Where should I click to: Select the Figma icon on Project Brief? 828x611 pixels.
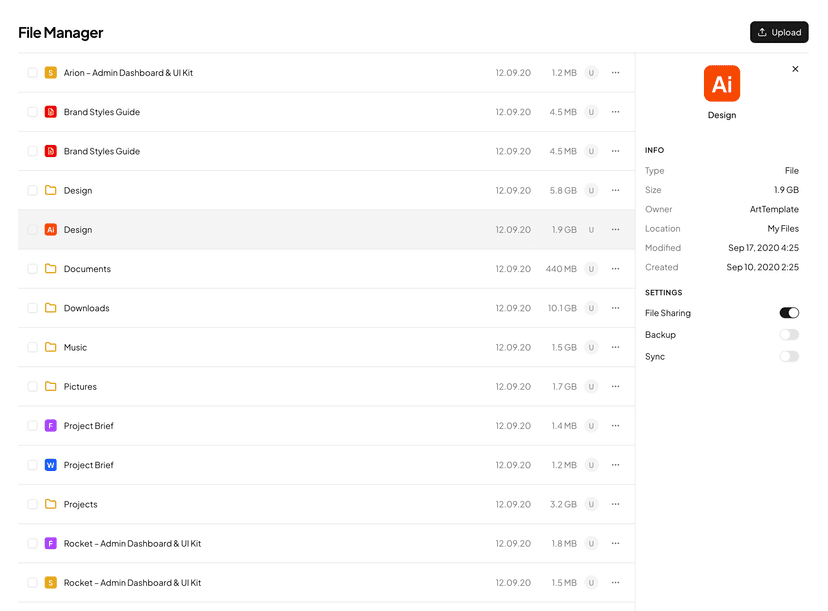(x=50, y=425)
